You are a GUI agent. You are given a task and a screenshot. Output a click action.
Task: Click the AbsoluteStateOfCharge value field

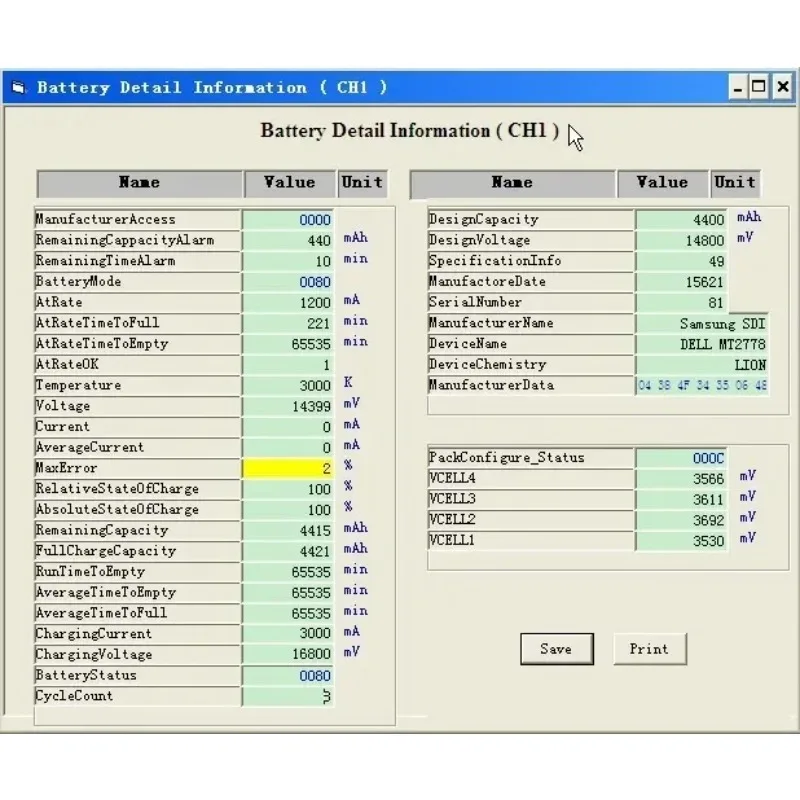point(288,510)
